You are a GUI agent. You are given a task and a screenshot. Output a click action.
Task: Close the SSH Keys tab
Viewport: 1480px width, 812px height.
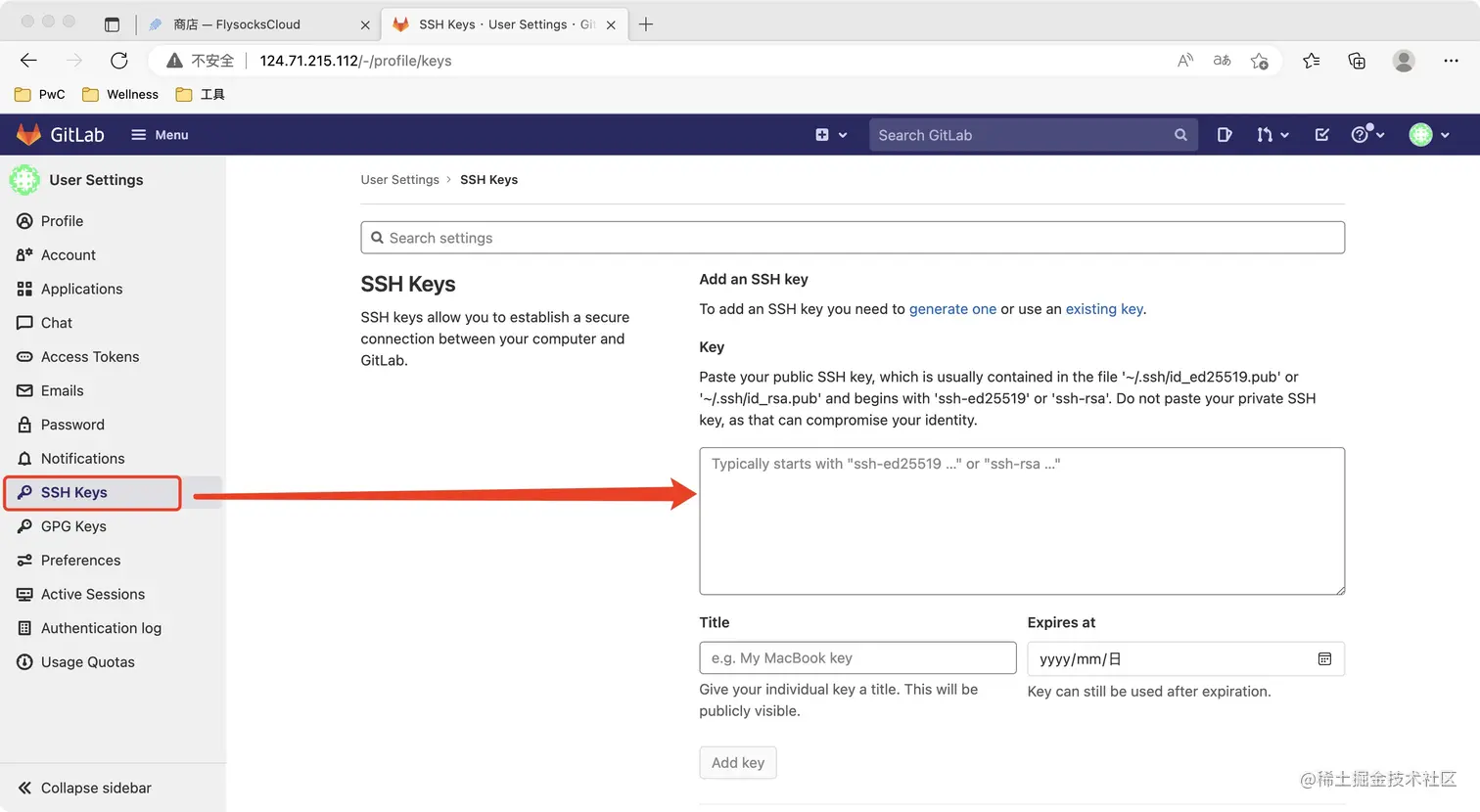point(611,25)
